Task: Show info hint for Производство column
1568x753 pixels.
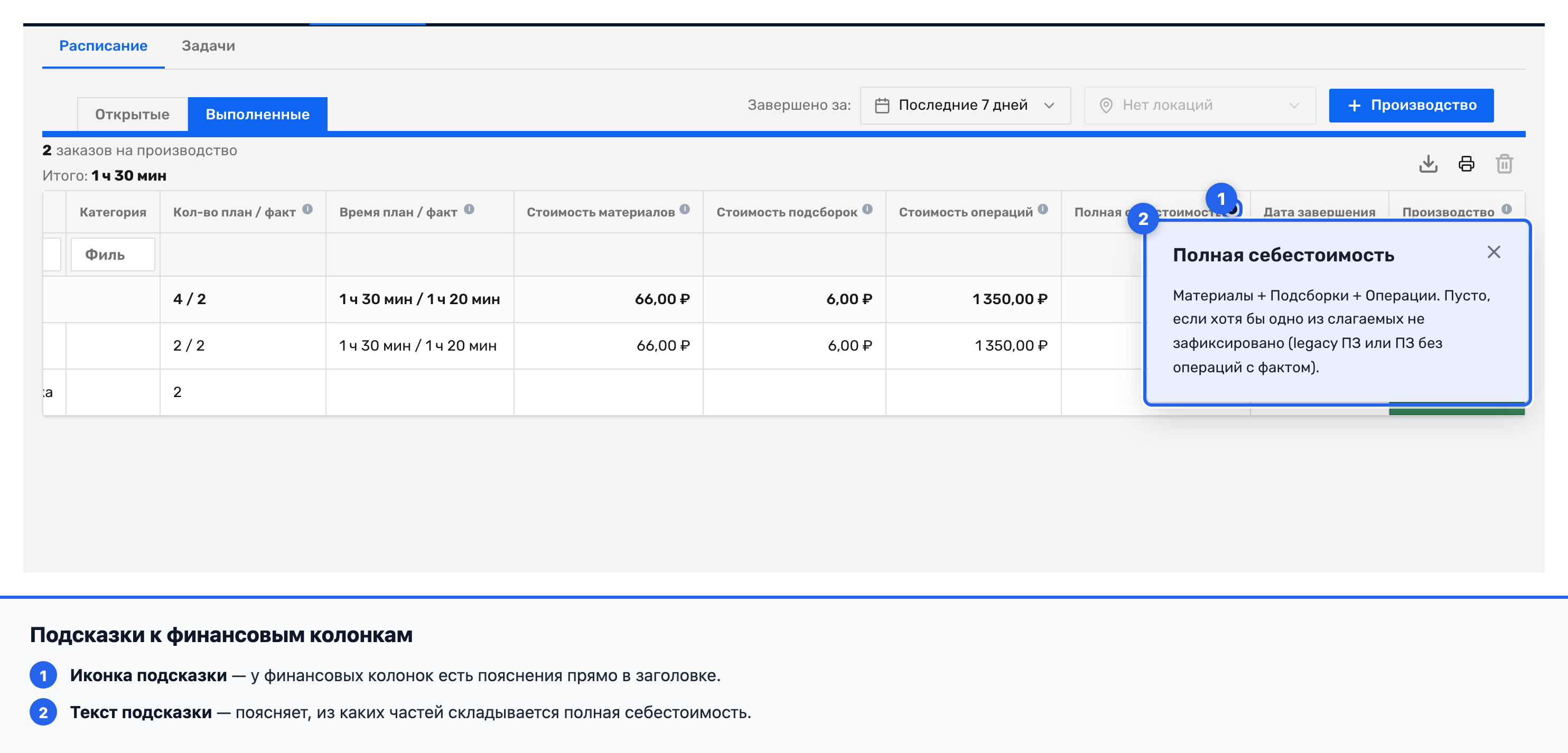Action: tap(1507, 209)
